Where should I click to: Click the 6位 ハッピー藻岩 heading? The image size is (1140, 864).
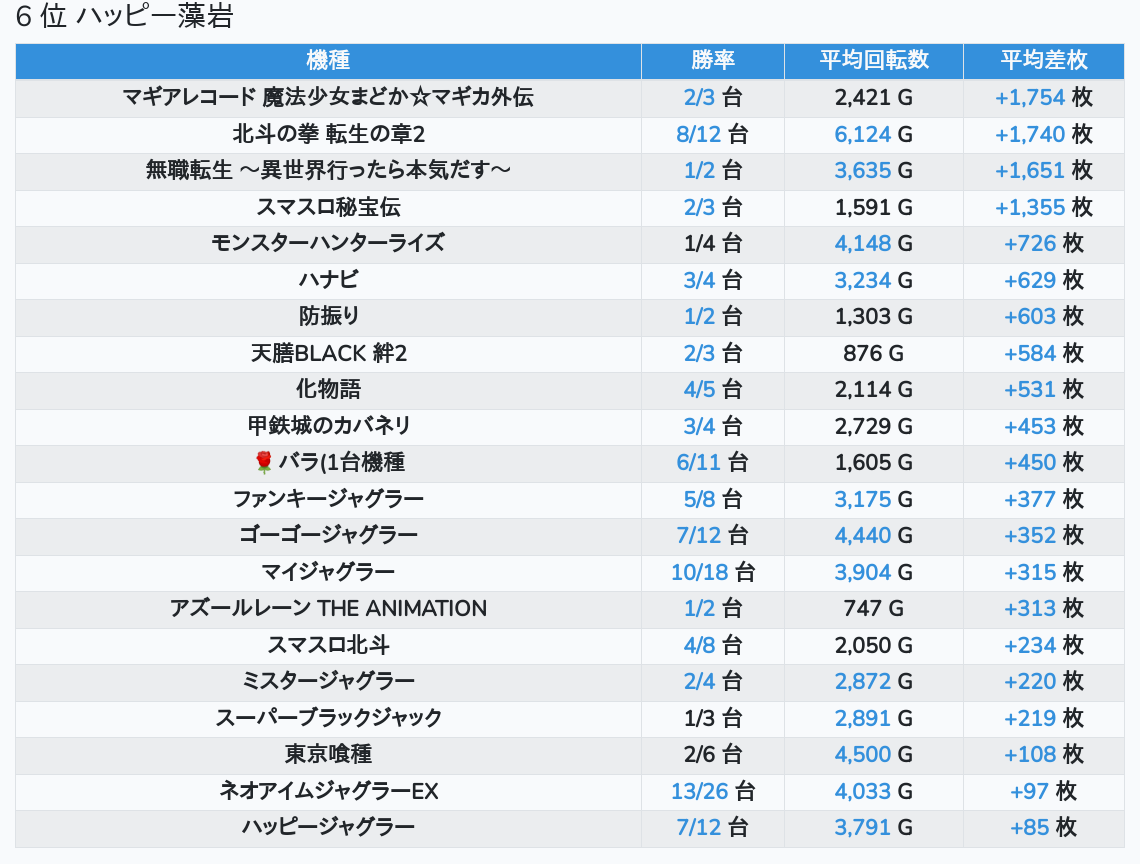click(x=124, y=18)
